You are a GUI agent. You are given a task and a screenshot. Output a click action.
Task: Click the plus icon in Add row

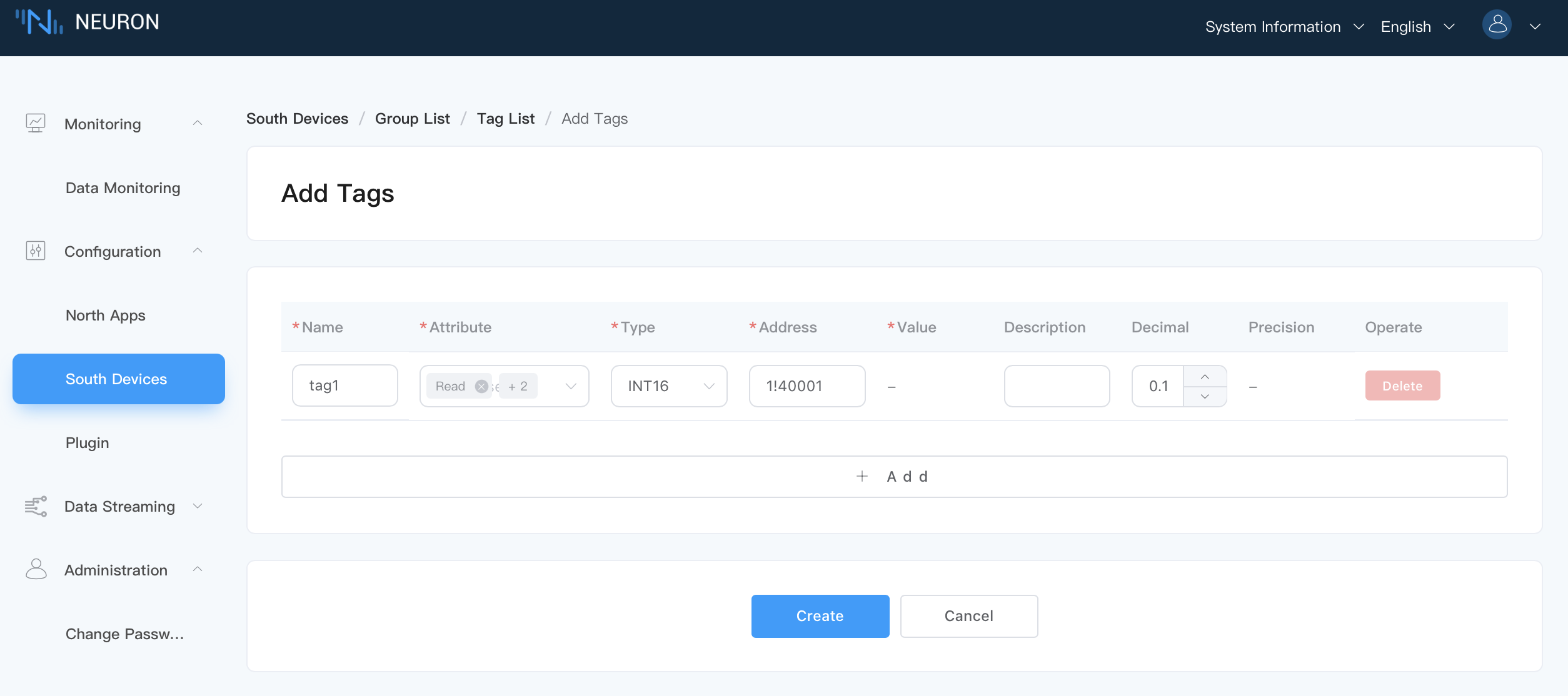(862, 476)
